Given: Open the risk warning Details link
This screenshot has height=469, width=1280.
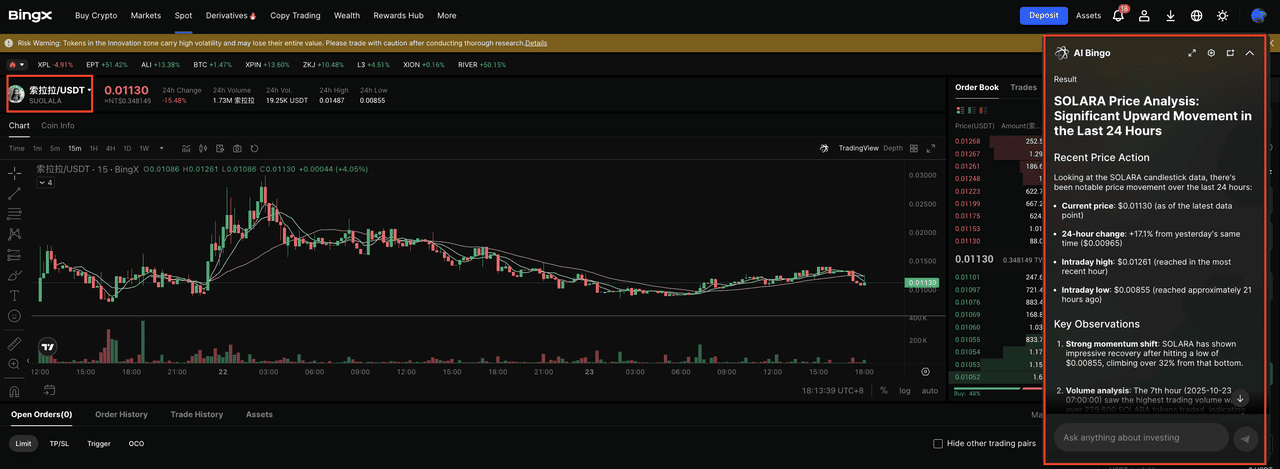Looking at the screenshot, I should (x=536, y=43).
